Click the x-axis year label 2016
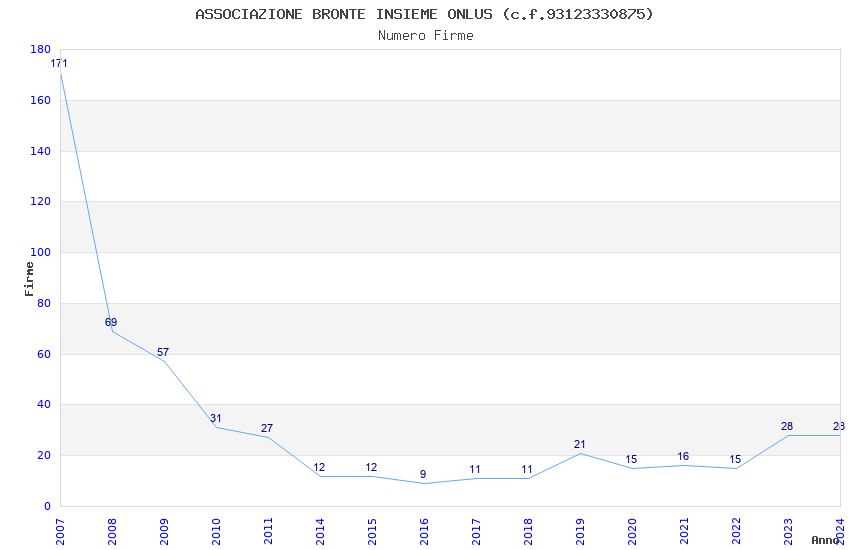The height and width of the screenshot is (550, 850). tap(424, 532)
